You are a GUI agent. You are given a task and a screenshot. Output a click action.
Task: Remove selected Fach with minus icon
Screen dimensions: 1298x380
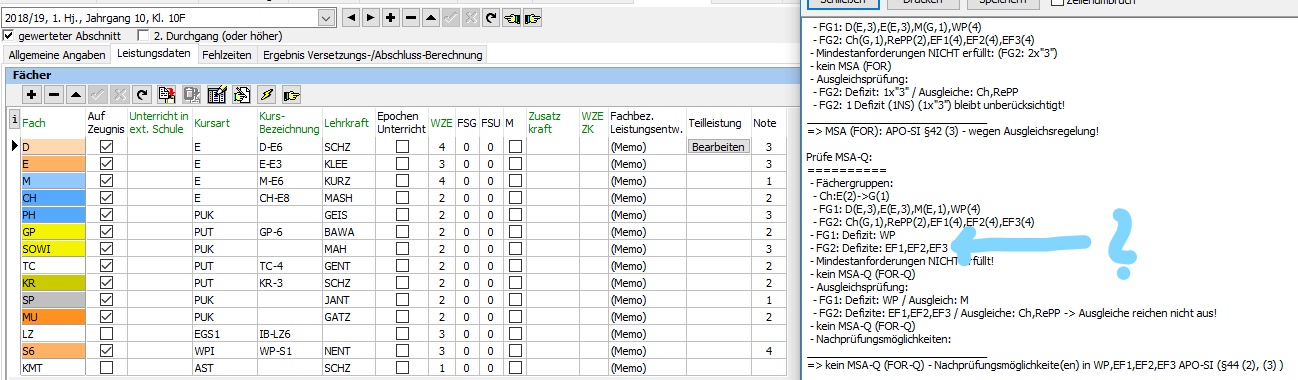click(54, 95)
